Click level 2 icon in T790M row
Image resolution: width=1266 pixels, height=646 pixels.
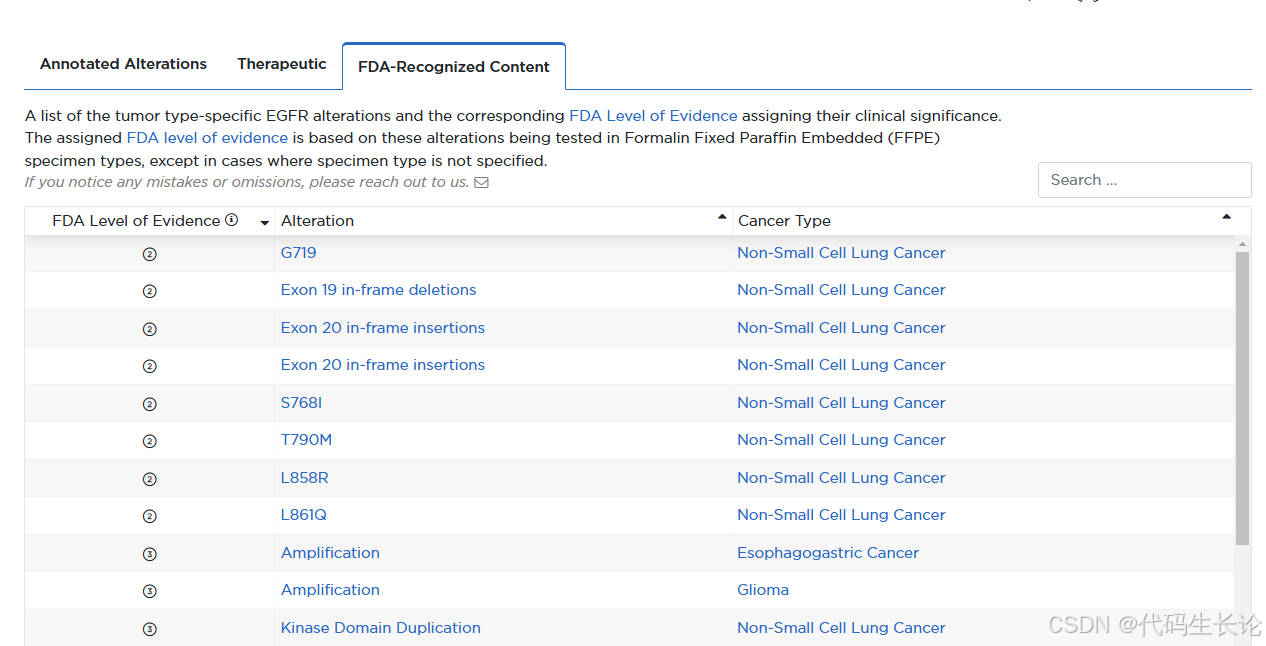[x=150, y=441]
